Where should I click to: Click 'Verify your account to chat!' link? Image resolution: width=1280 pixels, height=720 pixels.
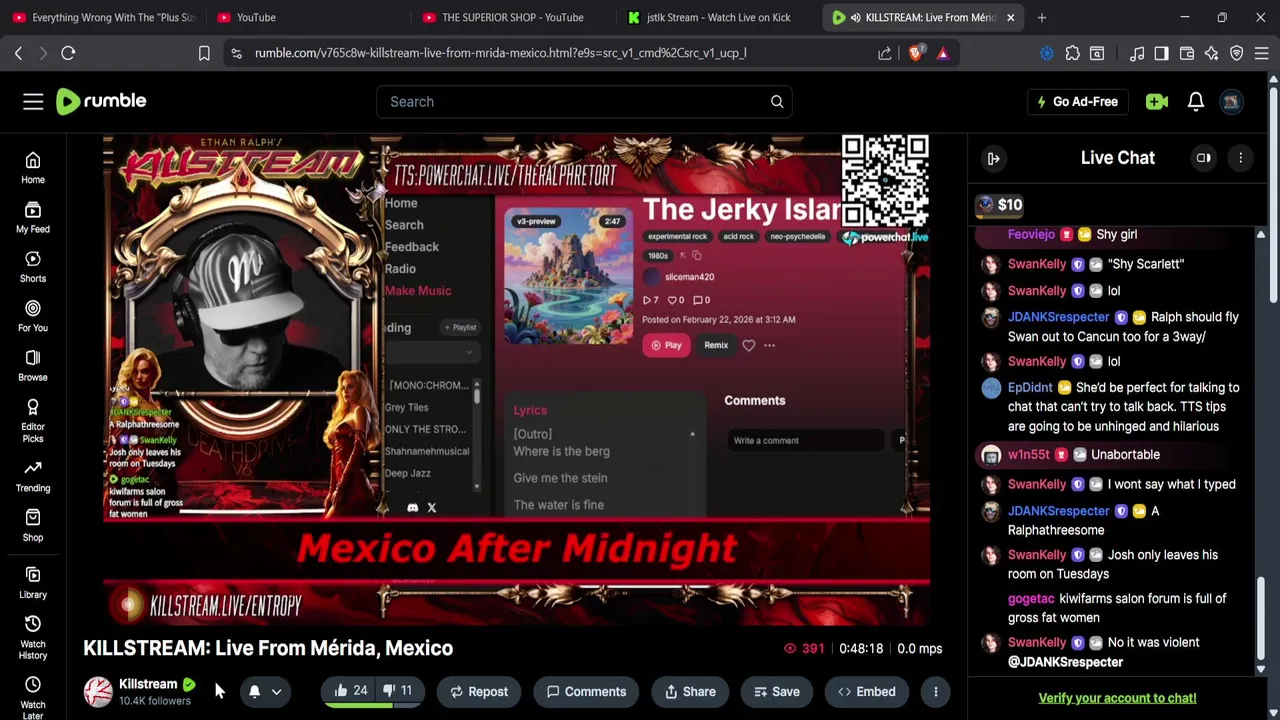(1117, 698)
